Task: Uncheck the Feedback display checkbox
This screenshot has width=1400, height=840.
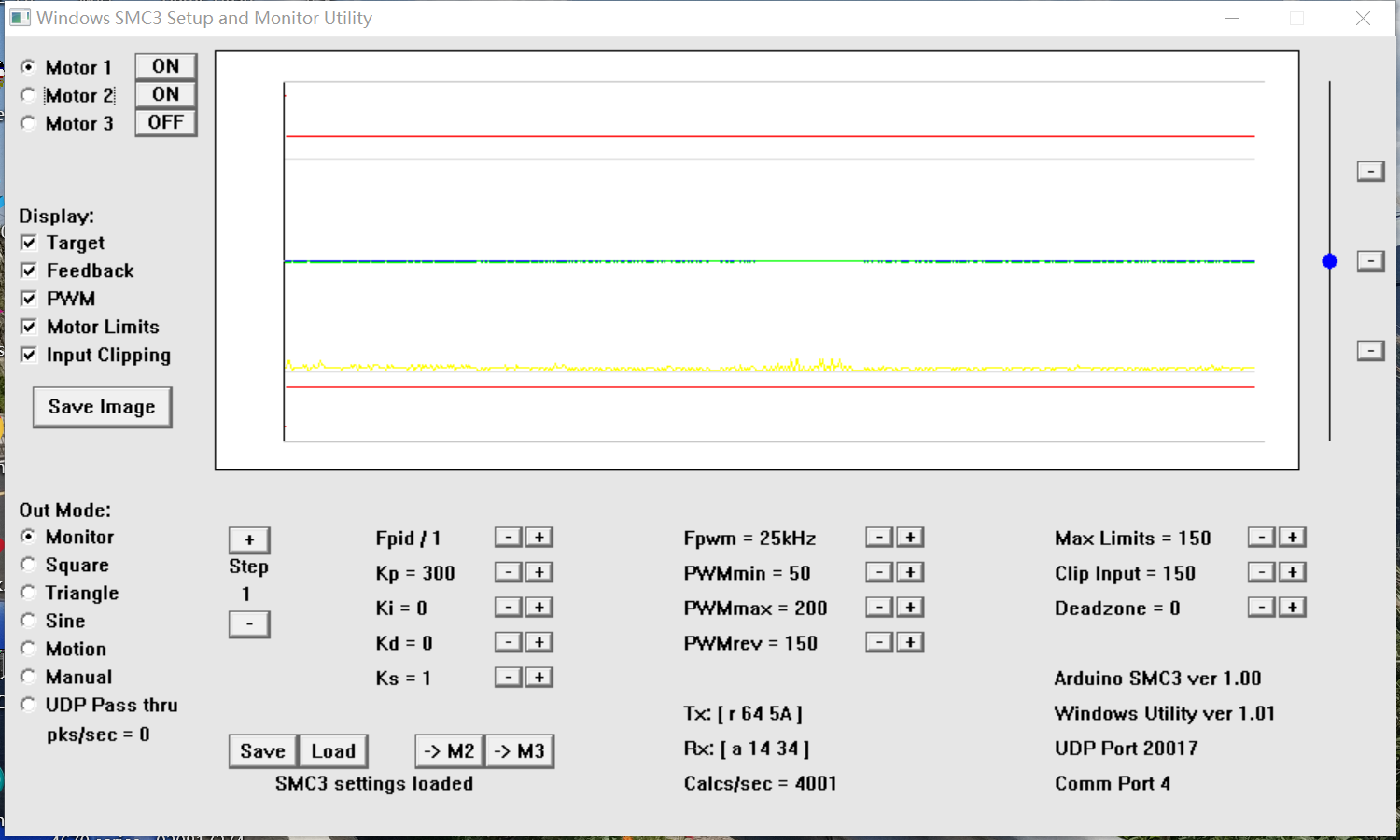Action: point(29,271)
